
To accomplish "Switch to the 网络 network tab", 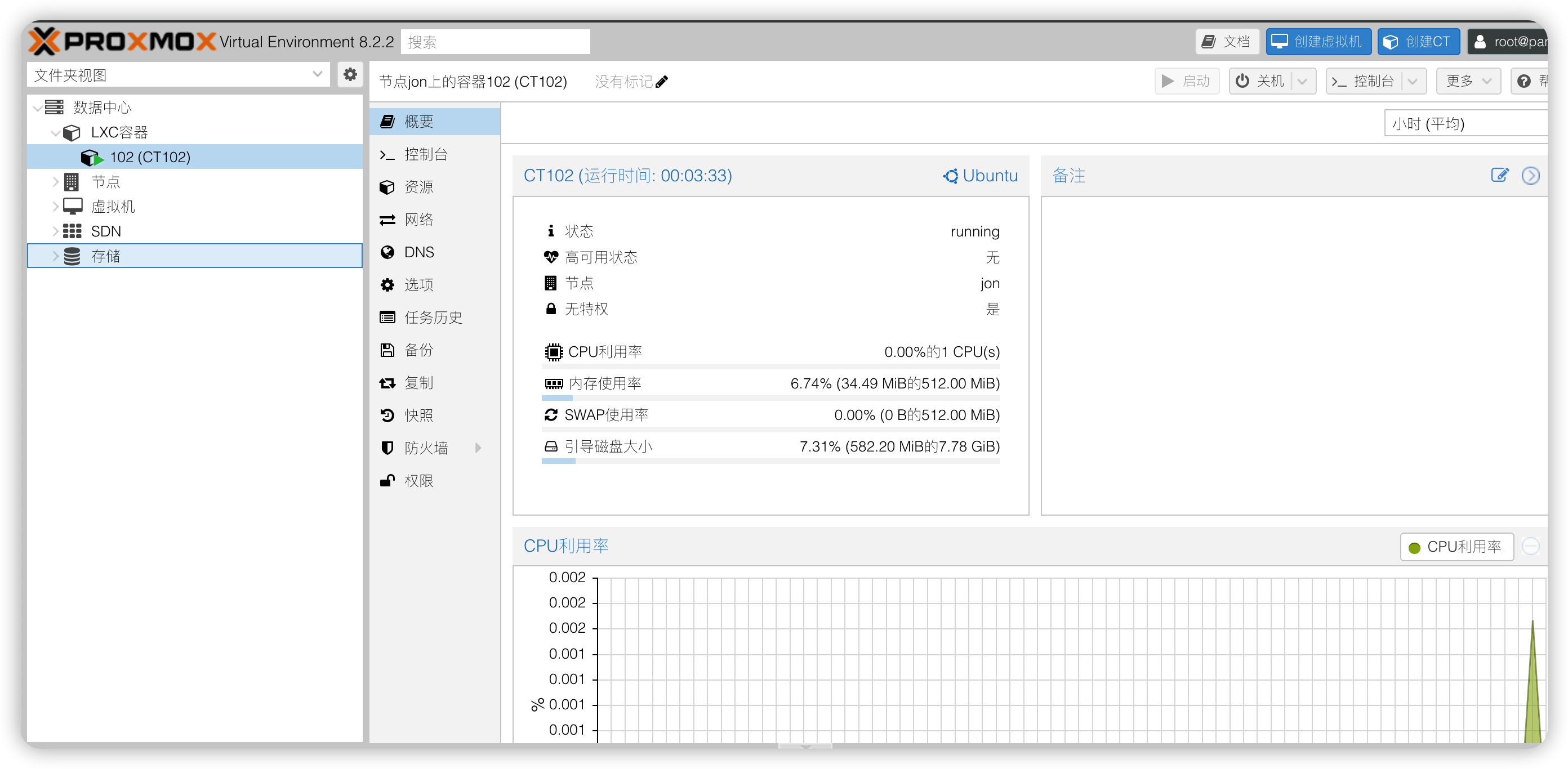I will click(419, 219).
